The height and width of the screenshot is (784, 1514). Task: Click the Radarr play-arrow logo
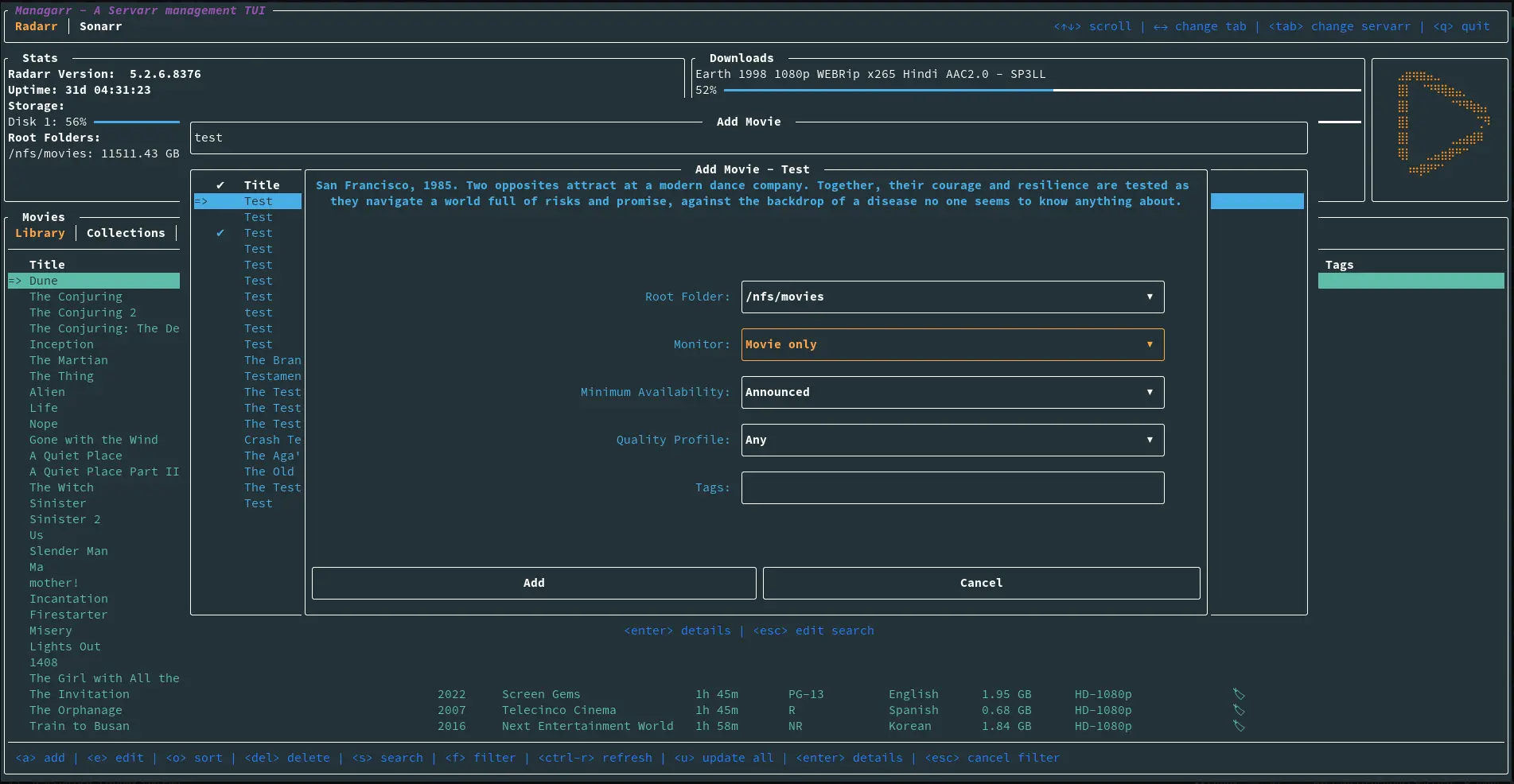pyautogui.click(x=1442, y=123)
